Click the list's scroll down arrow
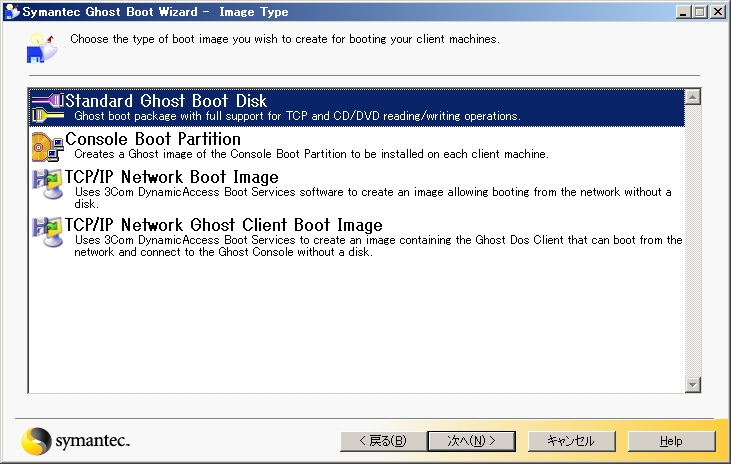731x464 pixels. tap(692, 385)
